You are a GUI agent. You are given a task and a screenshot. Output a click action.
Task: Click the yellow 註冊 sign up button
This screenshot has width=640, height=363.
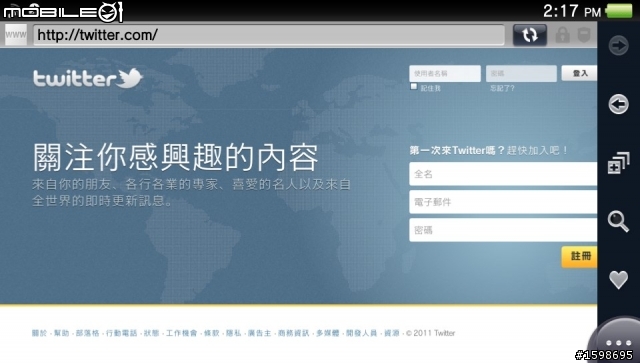click(x=580, y=256)
